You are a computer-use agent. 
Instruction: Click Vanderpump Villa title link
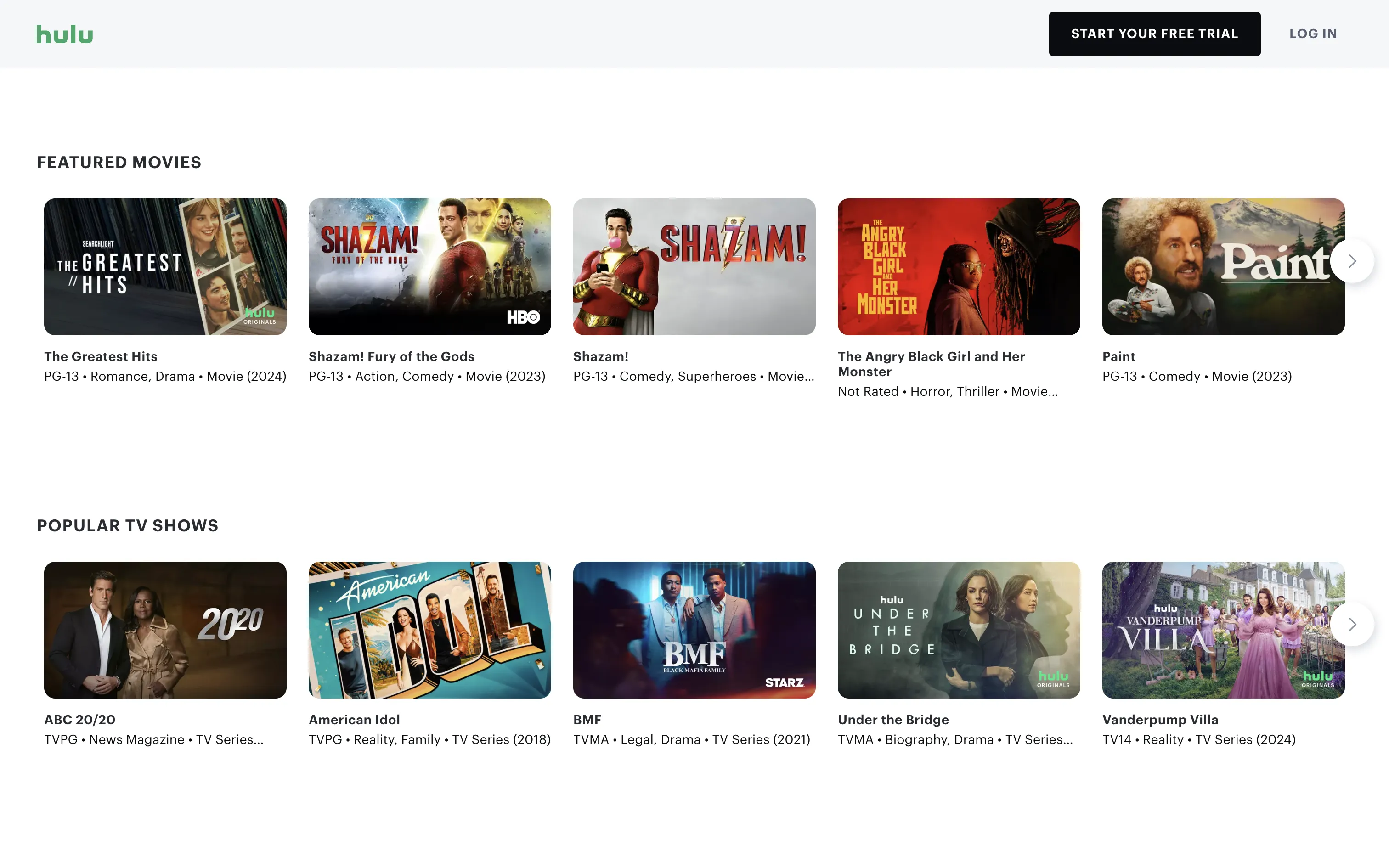1160,720
